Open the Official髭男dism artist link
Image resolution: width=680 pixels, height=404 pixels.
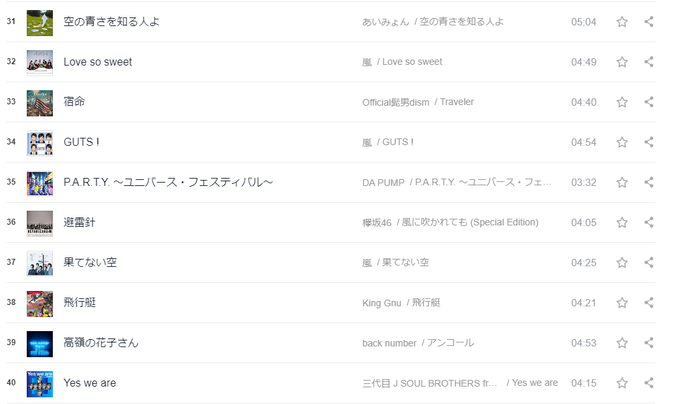click(396, 102)
